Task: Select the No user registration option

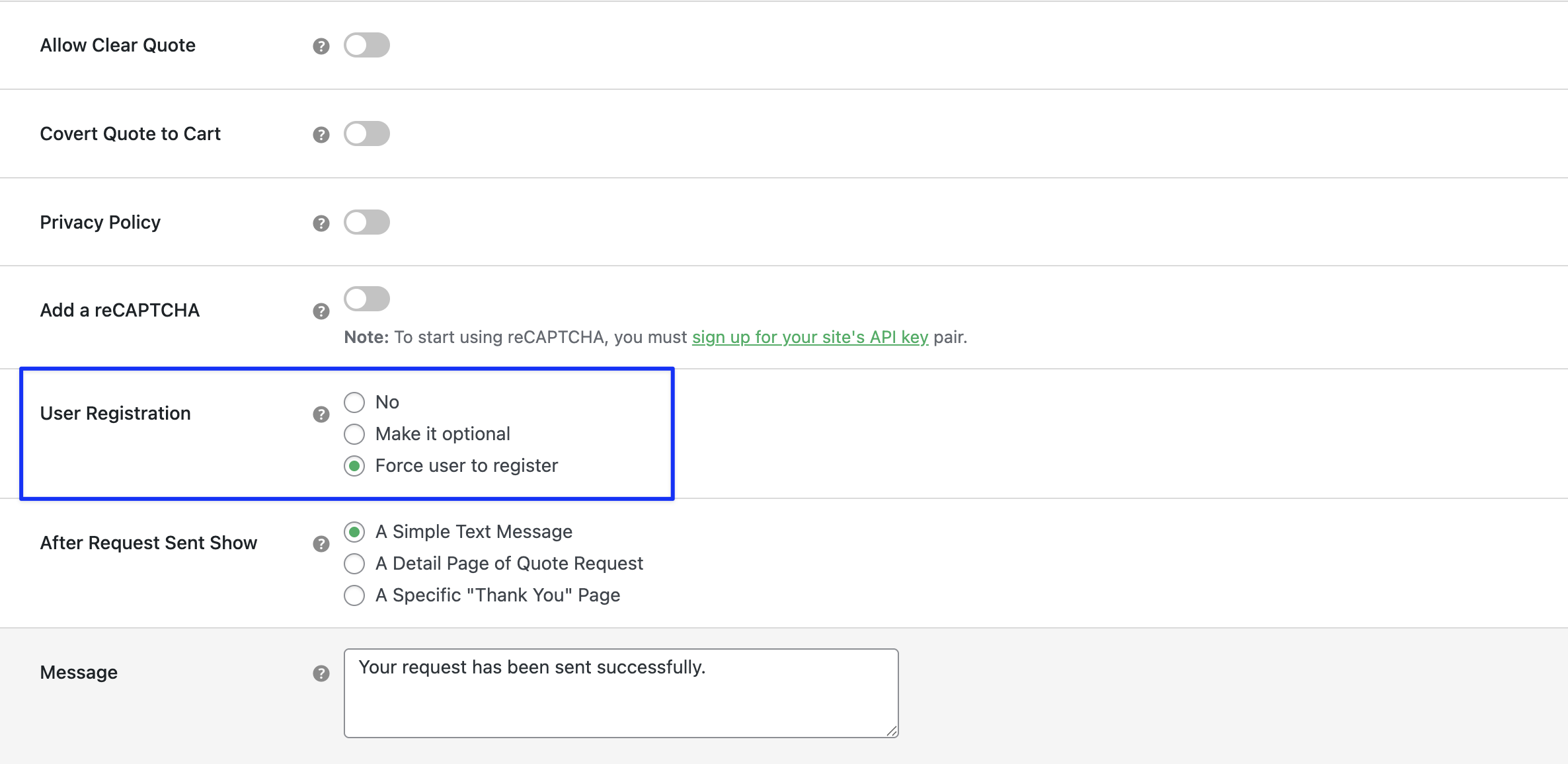Action: 354,402
